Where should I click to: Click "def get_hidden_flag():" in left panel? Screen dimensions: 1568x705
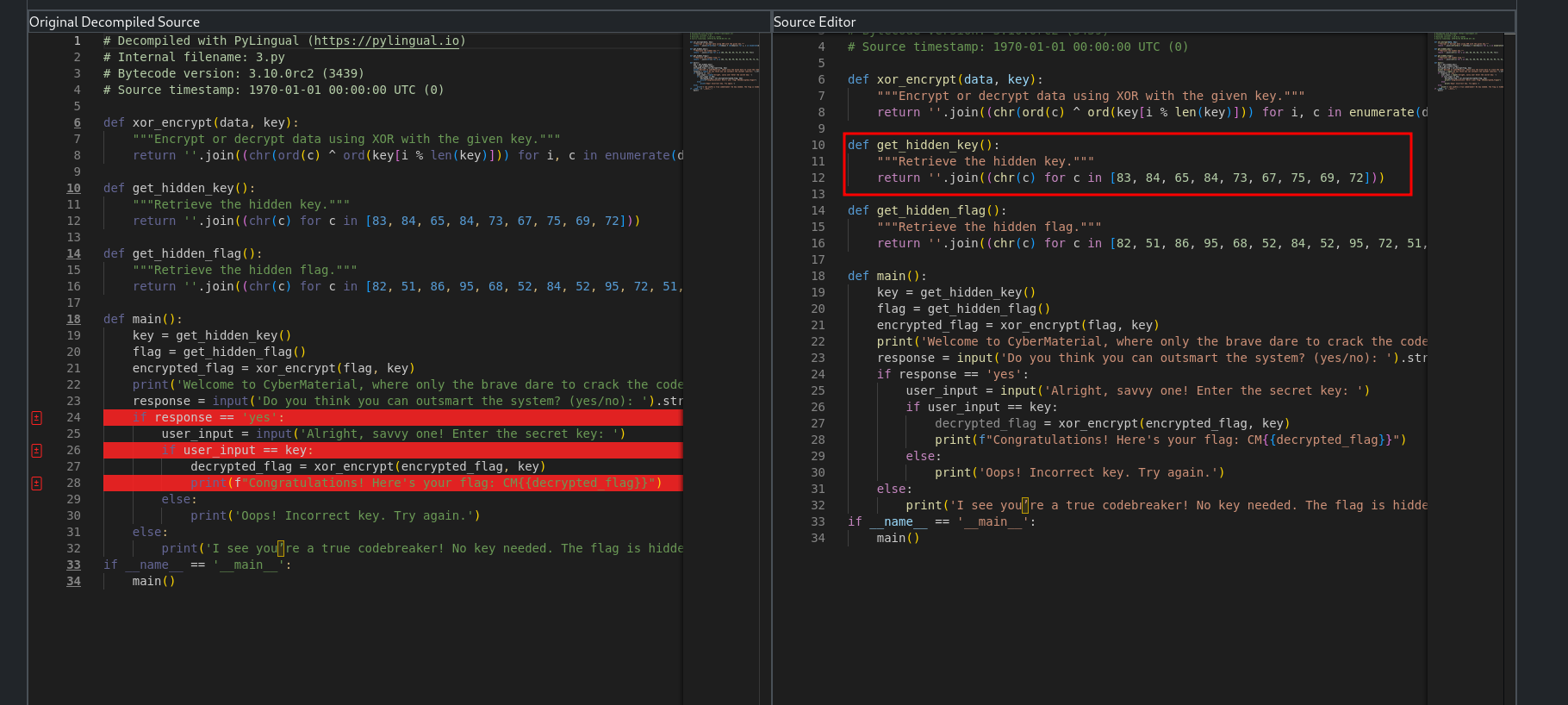click(x=183, y=253)
